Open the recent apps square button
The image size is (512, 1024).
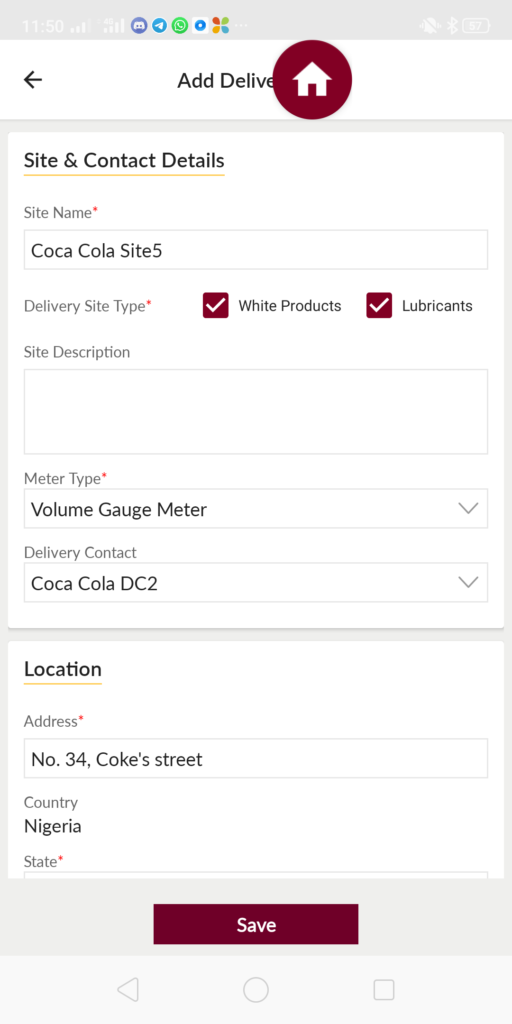tap(384, 990)
